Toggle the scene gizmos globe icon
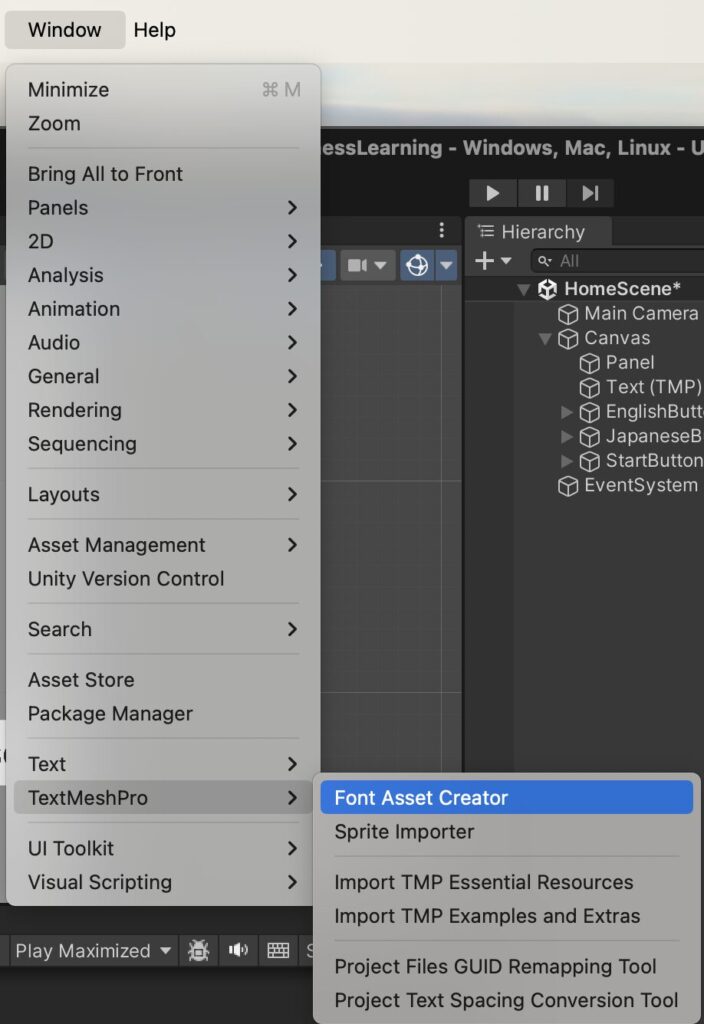704x1024 pixels. [x=417, y=265]
